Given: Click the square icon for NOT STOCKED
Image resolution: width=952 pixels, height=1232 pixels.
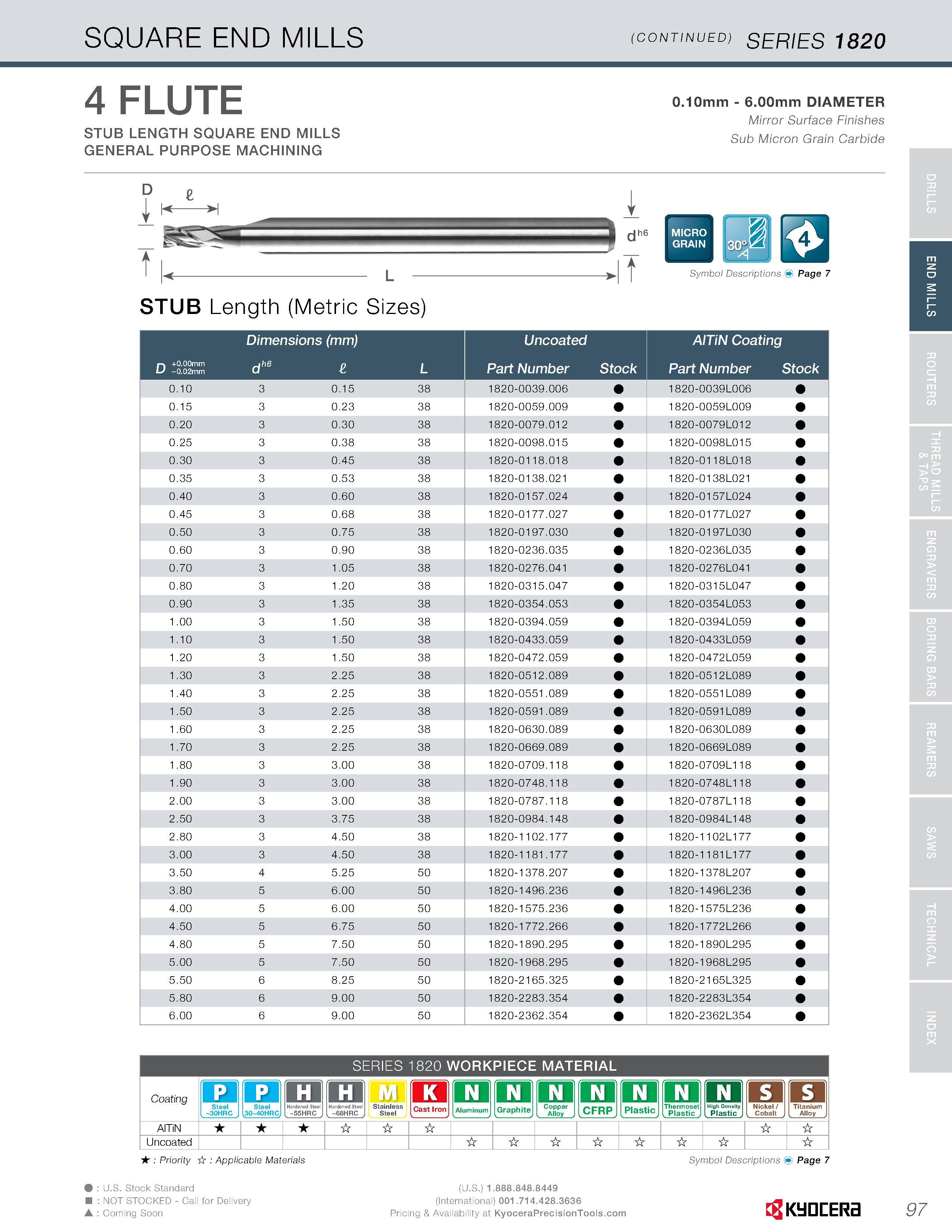Looking at the screenshot, I should pos(88,1200).
